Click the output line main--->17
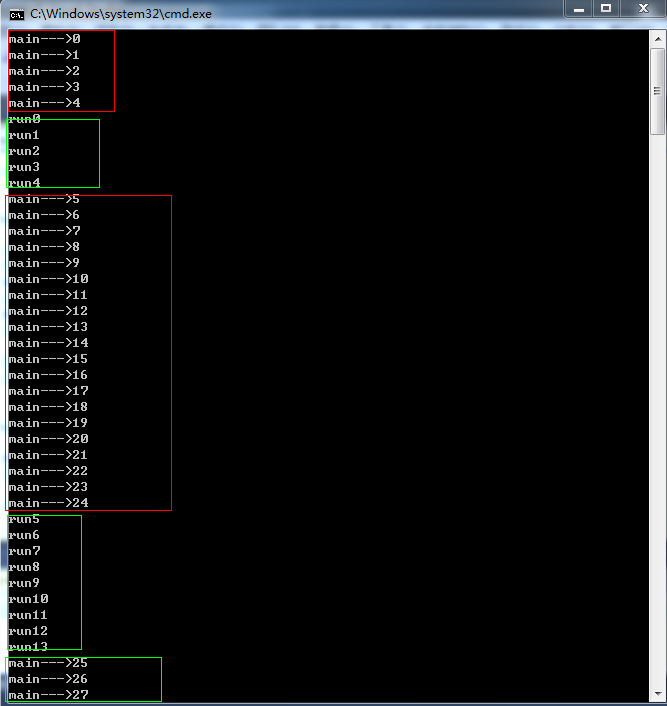The height and width of the screenshot is (706, 667). pos(48,391)
